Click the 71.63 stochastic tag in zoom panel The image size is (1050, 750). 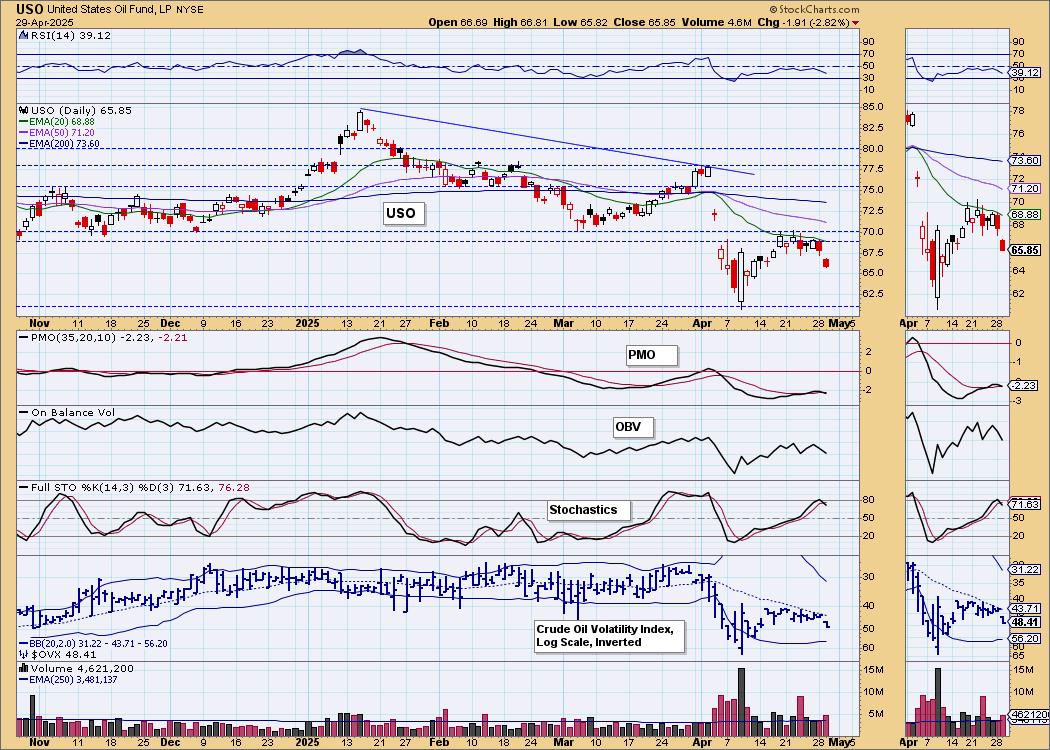click(x=1026, y=505)
